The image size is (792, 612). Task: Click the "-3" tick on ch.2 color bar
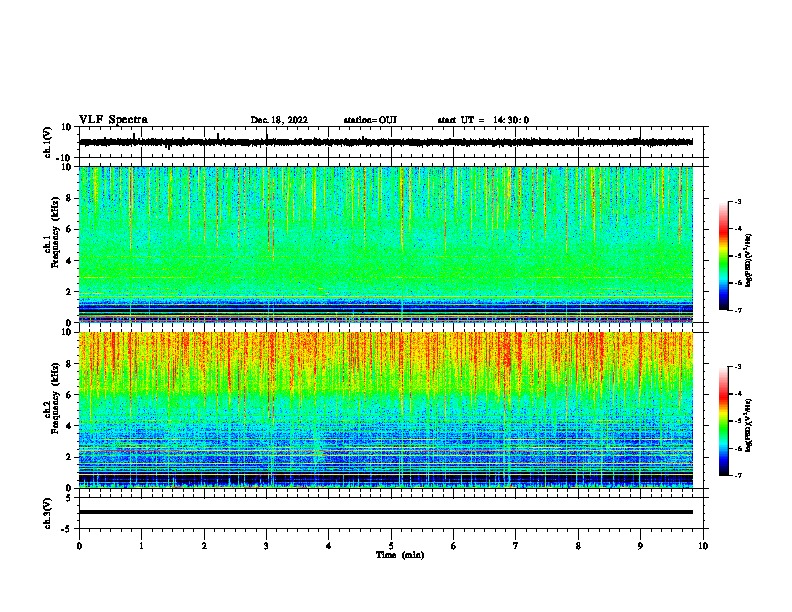click(737, 367)
